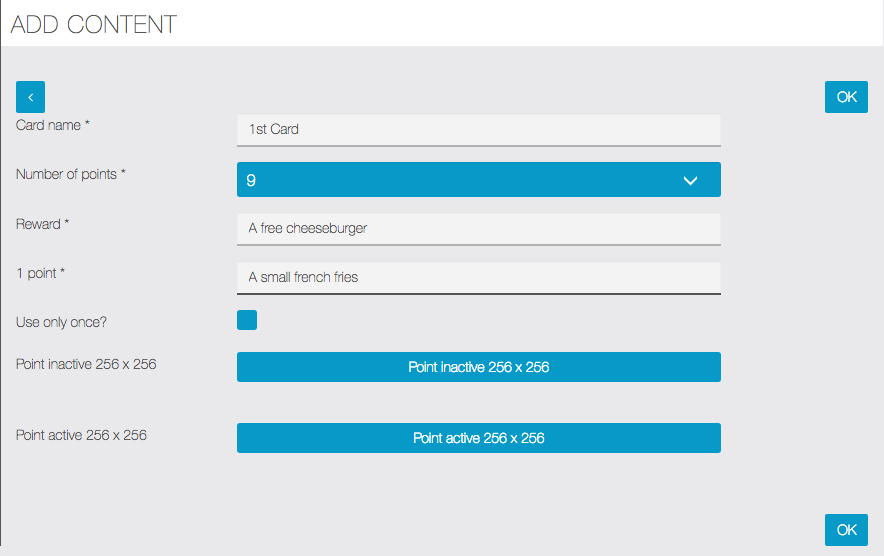Screen dimensions: 884x556
Task: Click the Number of points label
Action: click(x=70, y=174)
